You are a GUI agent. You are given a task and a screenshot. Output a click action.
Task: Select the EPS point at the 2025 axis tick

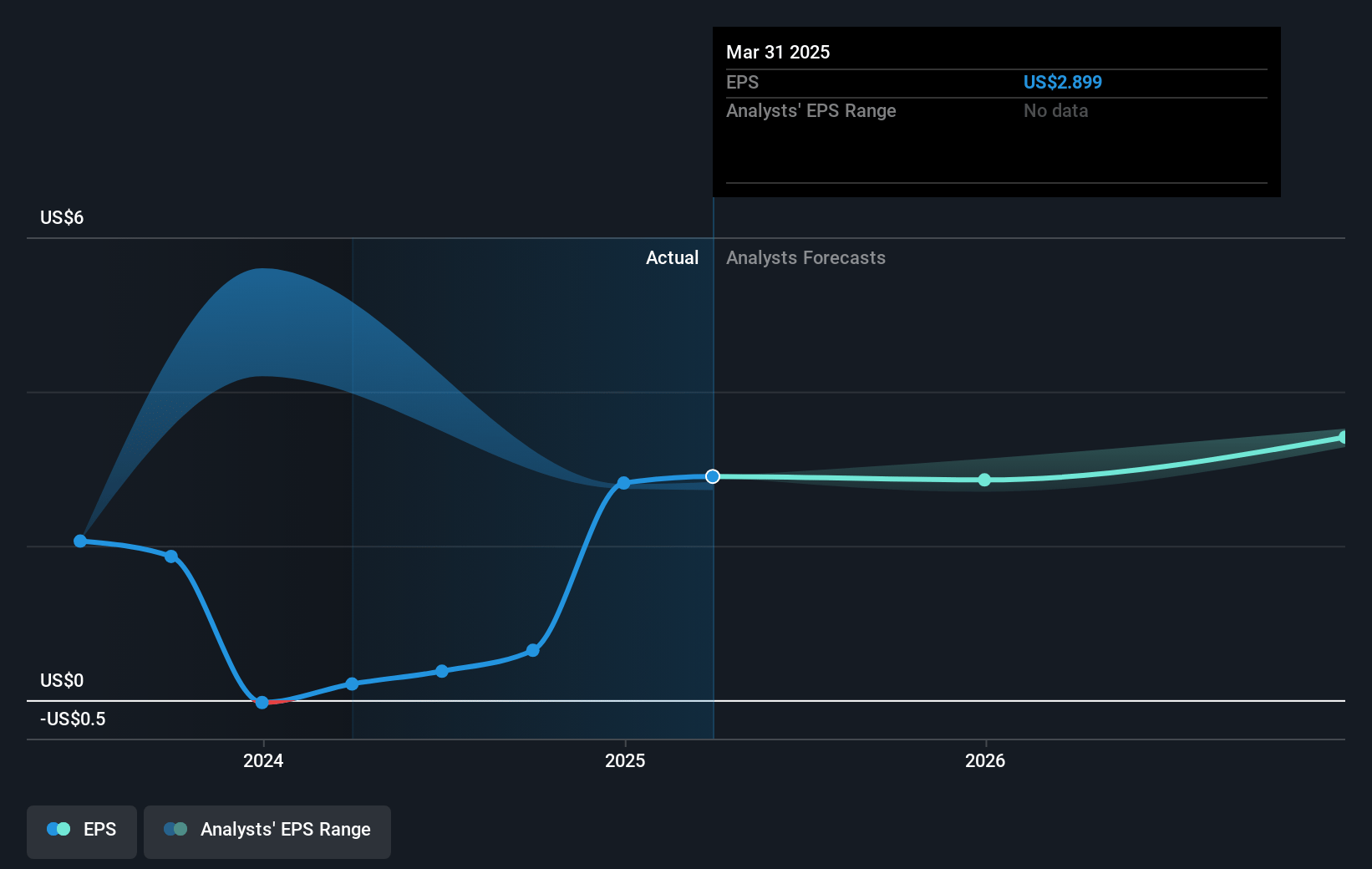click(623, 483)
